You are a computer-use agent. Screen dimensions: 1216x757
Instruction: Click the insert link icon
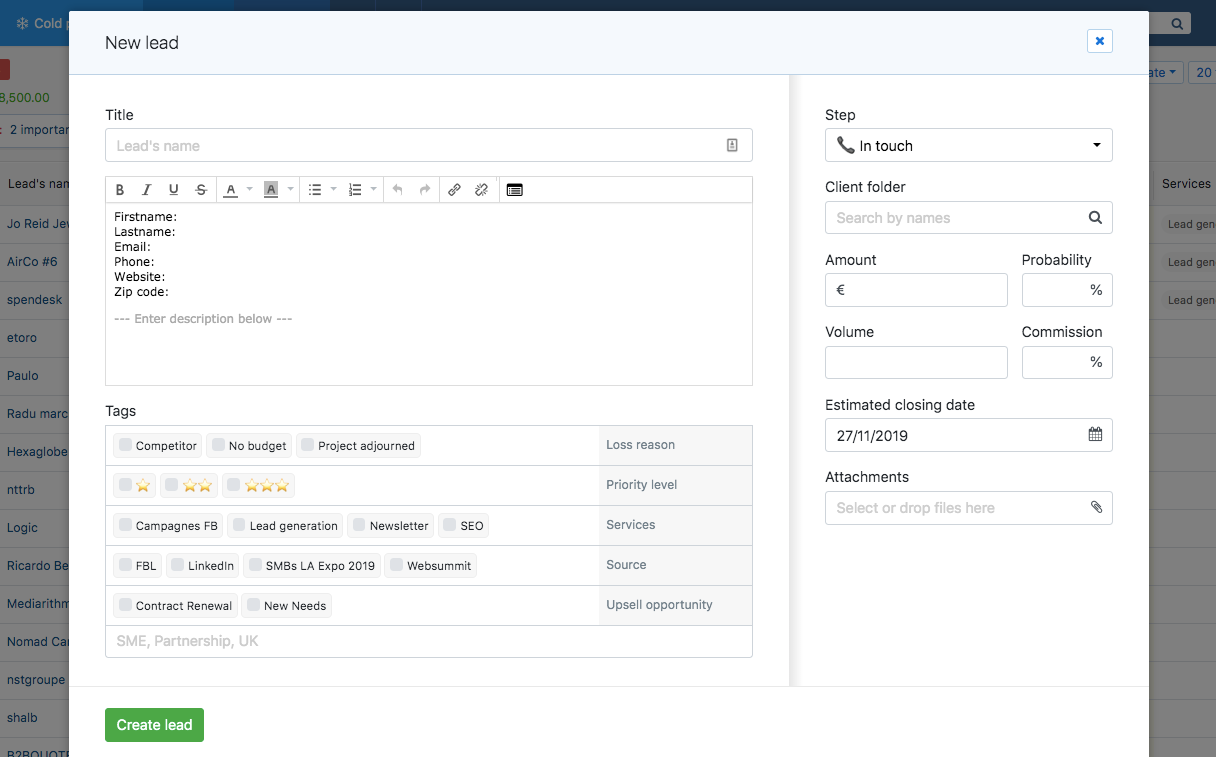coord(454,190)
